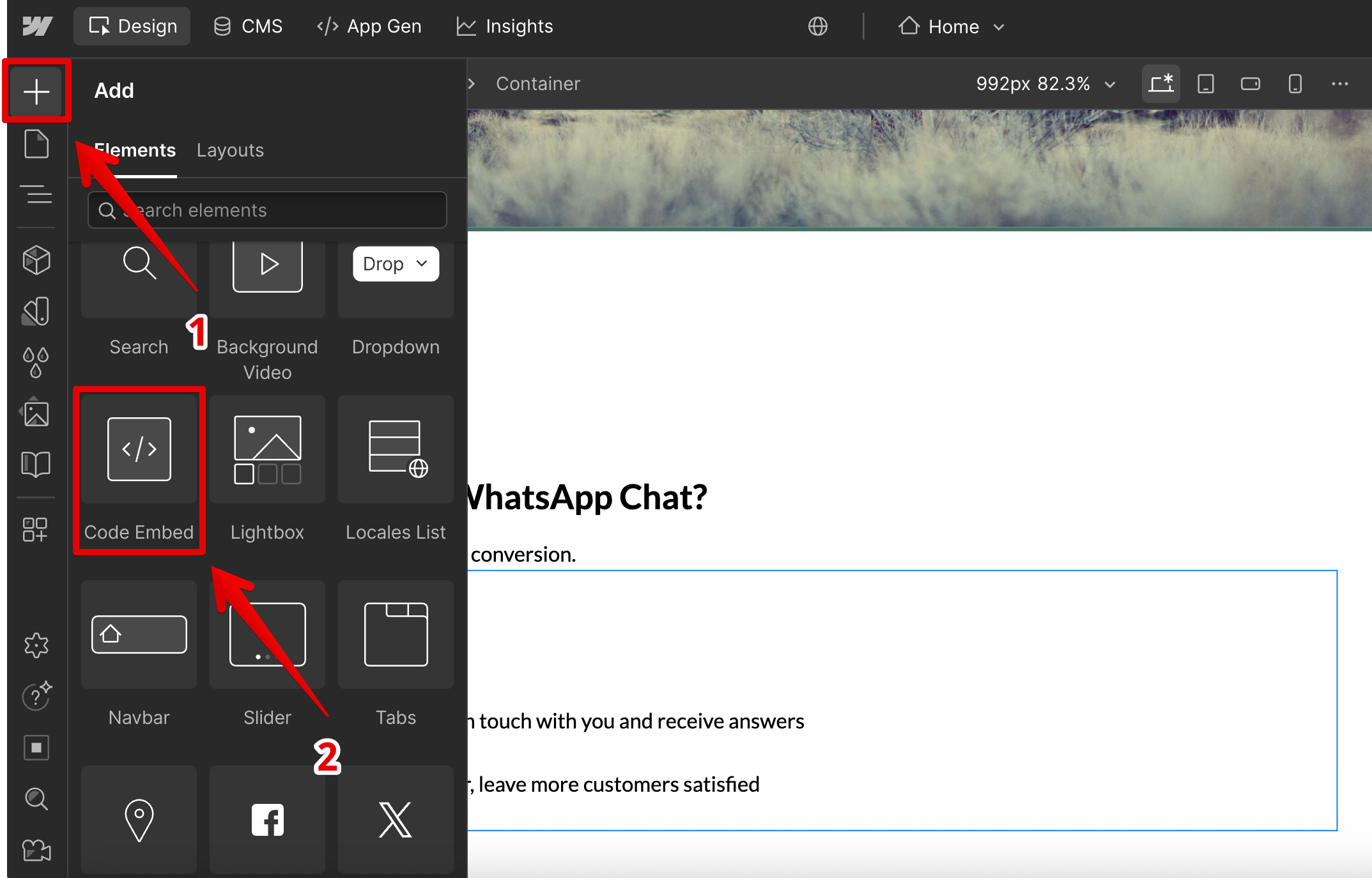Switch to the Layouts tab
Viewport: 1372px width, 878px height.
pyautogui.click(x=230, y=150)
